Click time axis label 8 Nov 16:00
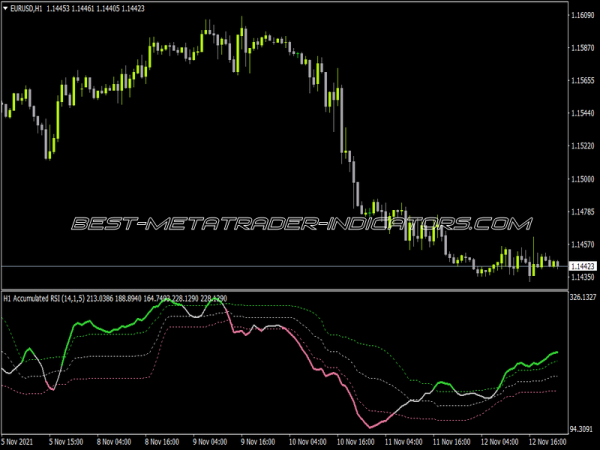The width and height of the screenshot is (600, 450). pos(162,442)
